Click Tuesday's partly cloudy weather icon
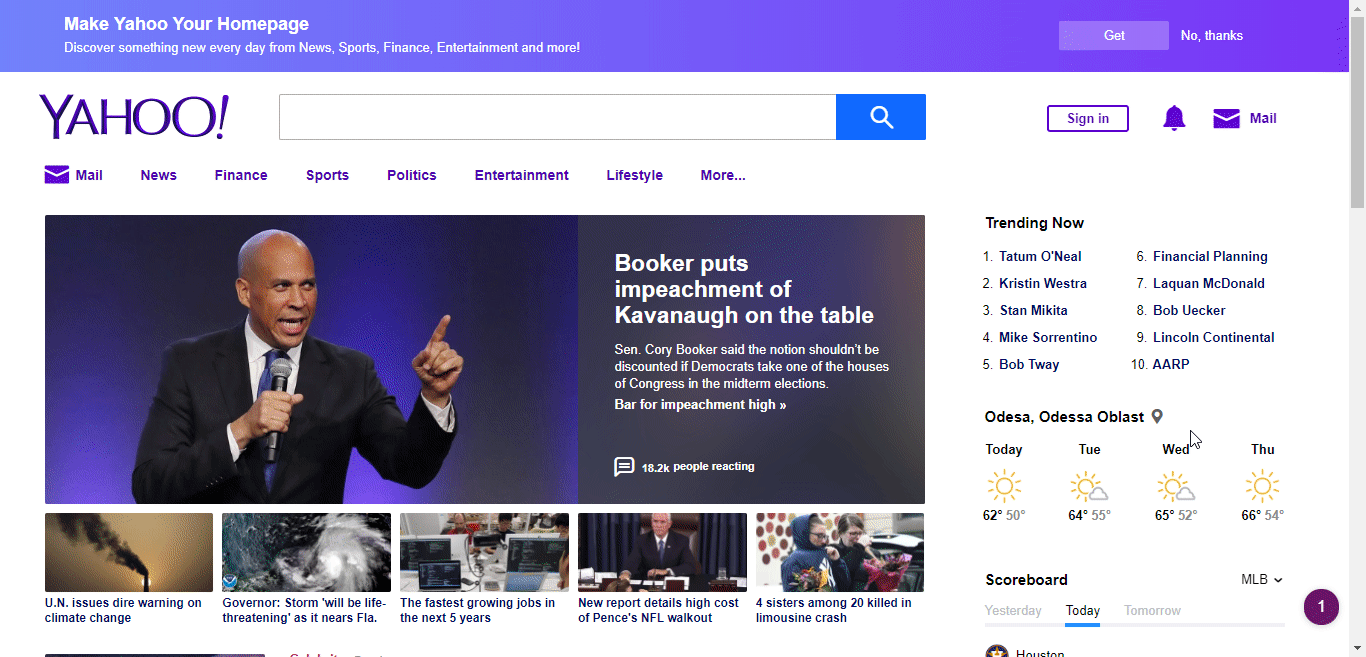This screenshot has width=1366, height=657. pos(1089,487)
